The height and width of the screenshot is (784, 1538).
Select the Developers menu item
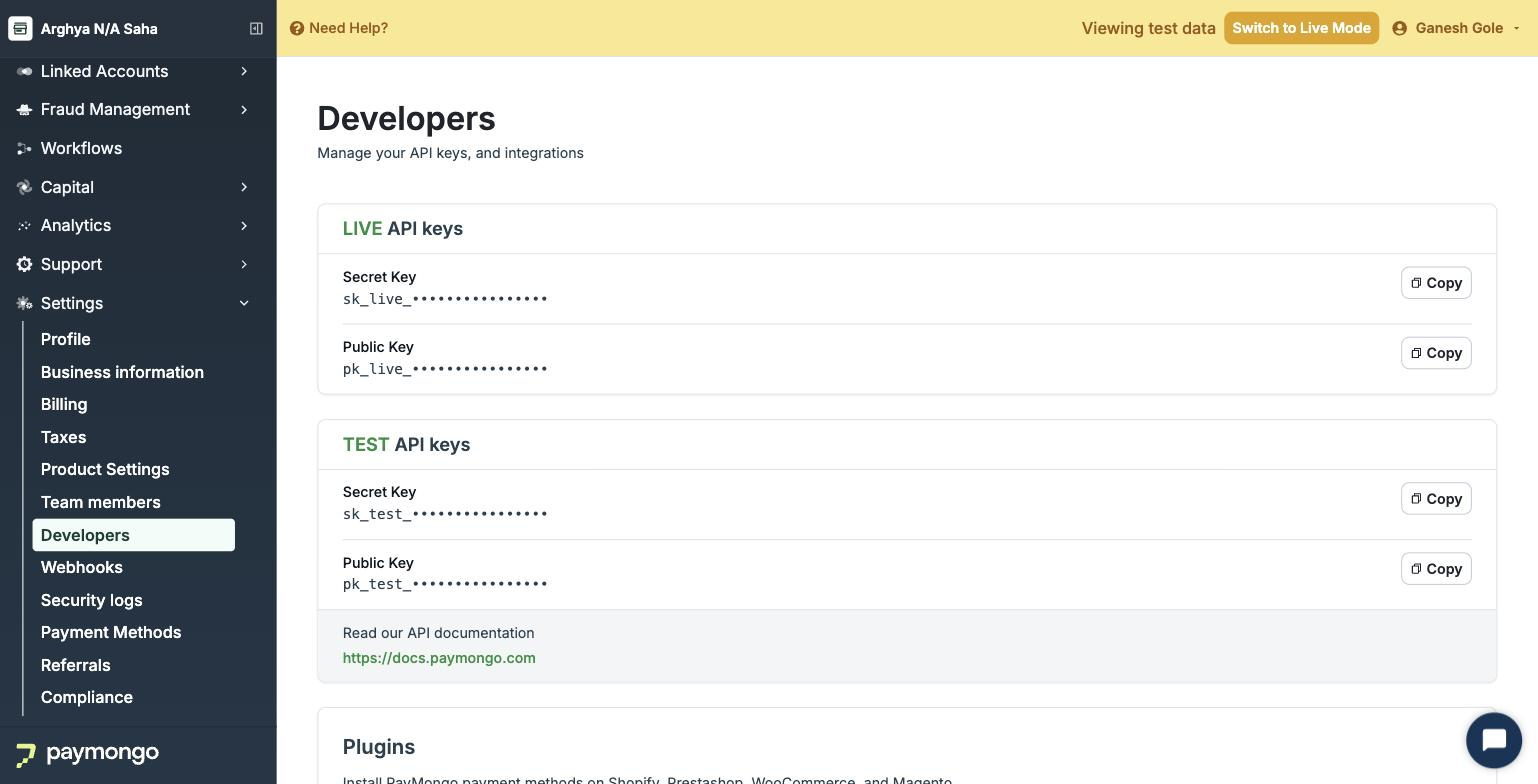(134, 535)
